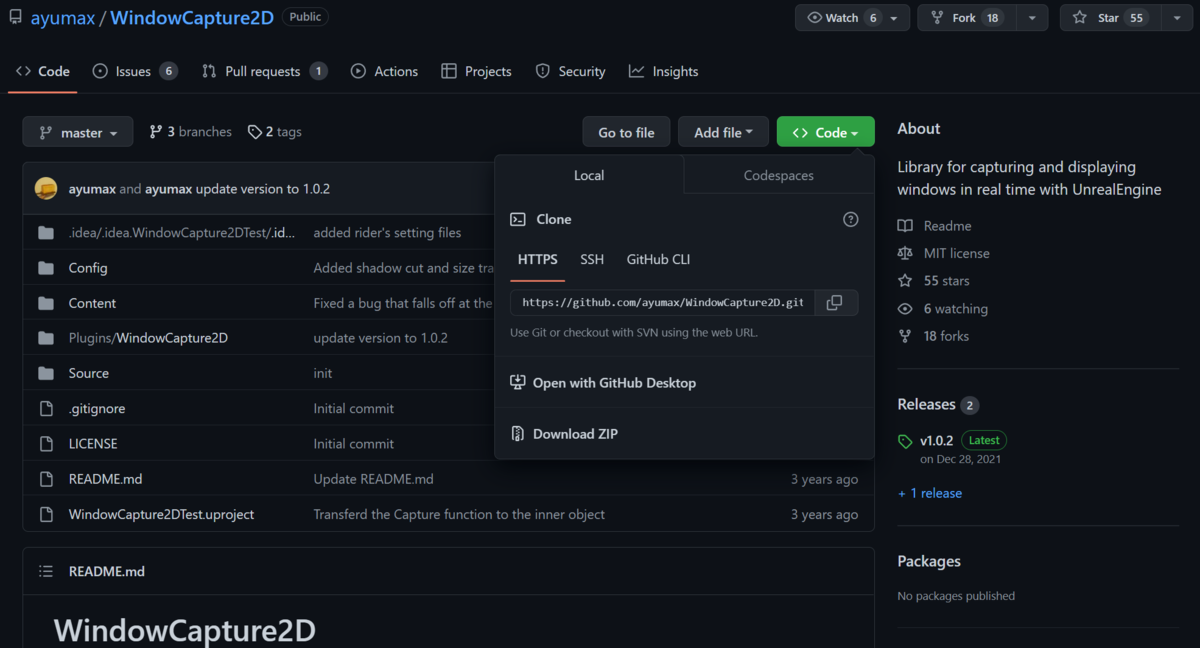Click the v1.0.2 release tag icon

tap(905, 441)
